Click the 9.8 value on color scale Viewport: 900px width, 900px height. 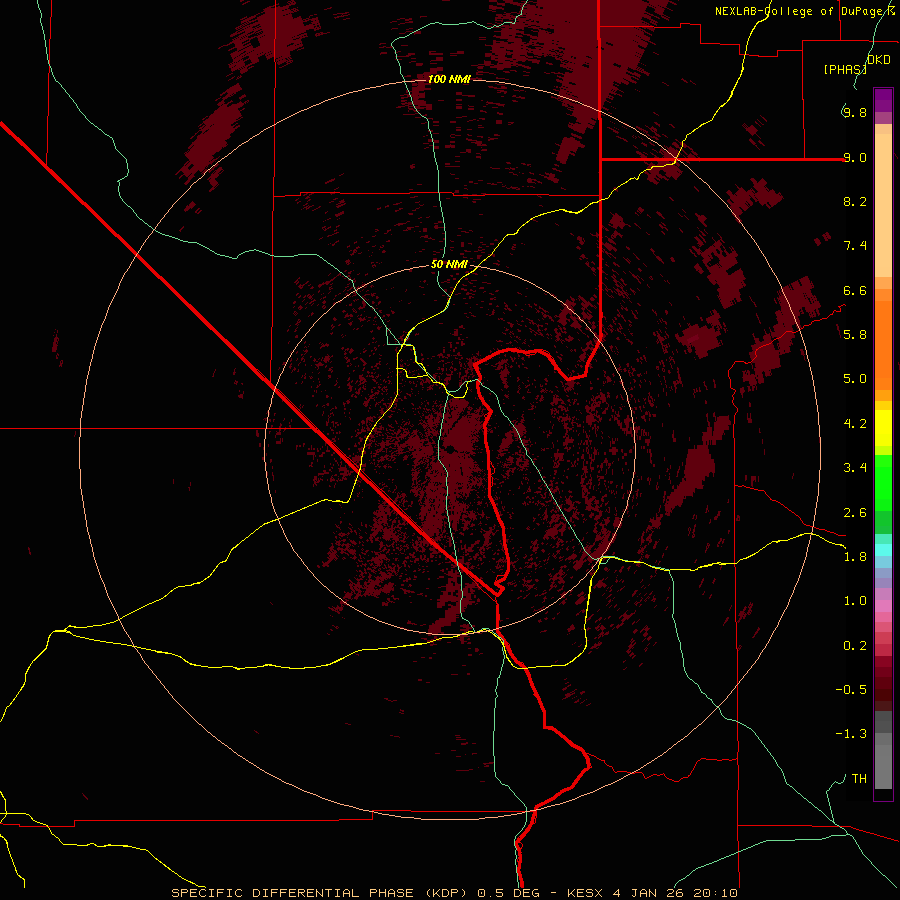click(854, 112)
